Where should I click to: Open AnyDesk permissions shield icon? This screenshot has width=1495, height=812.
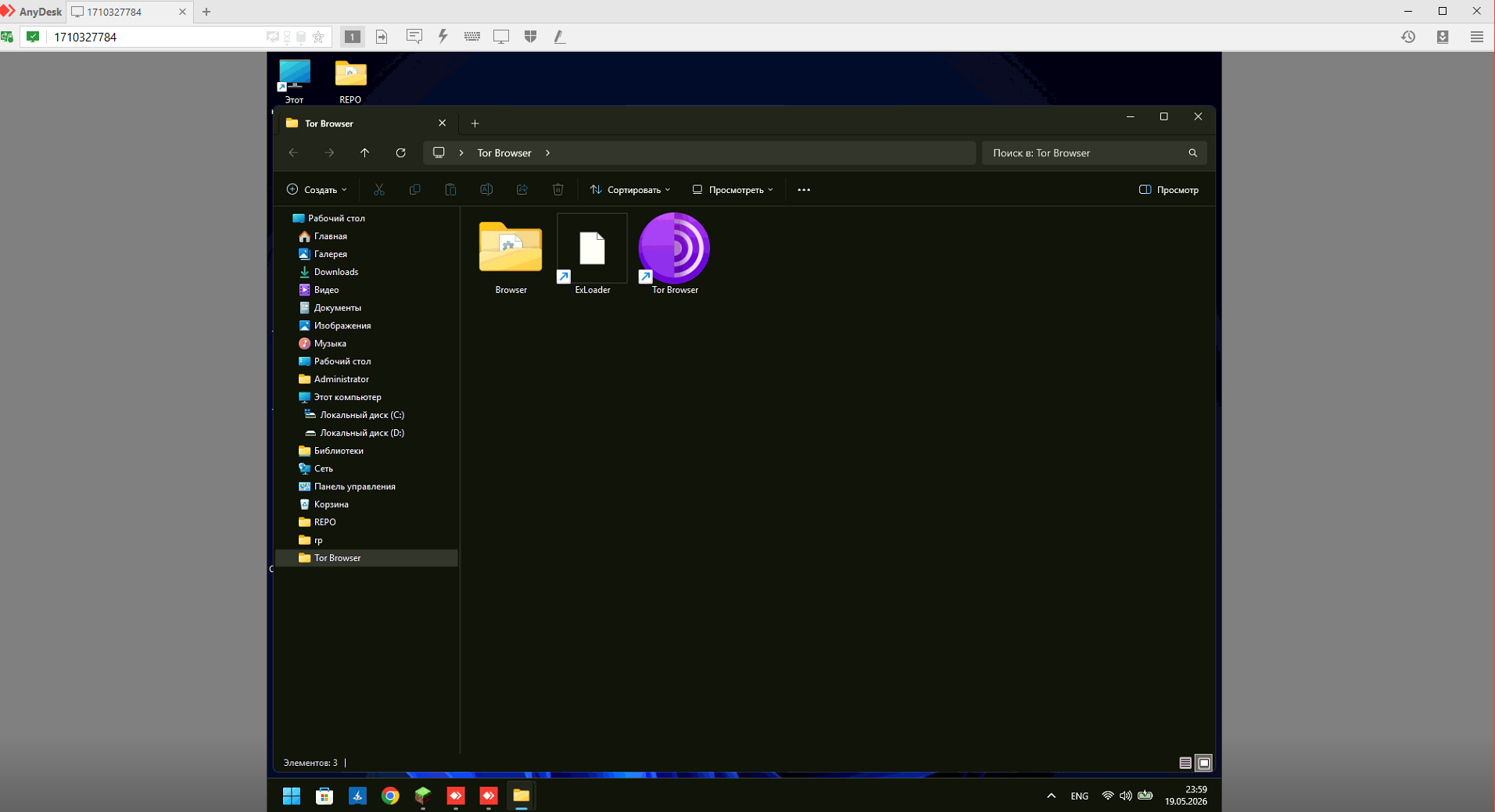click(531, 37)
